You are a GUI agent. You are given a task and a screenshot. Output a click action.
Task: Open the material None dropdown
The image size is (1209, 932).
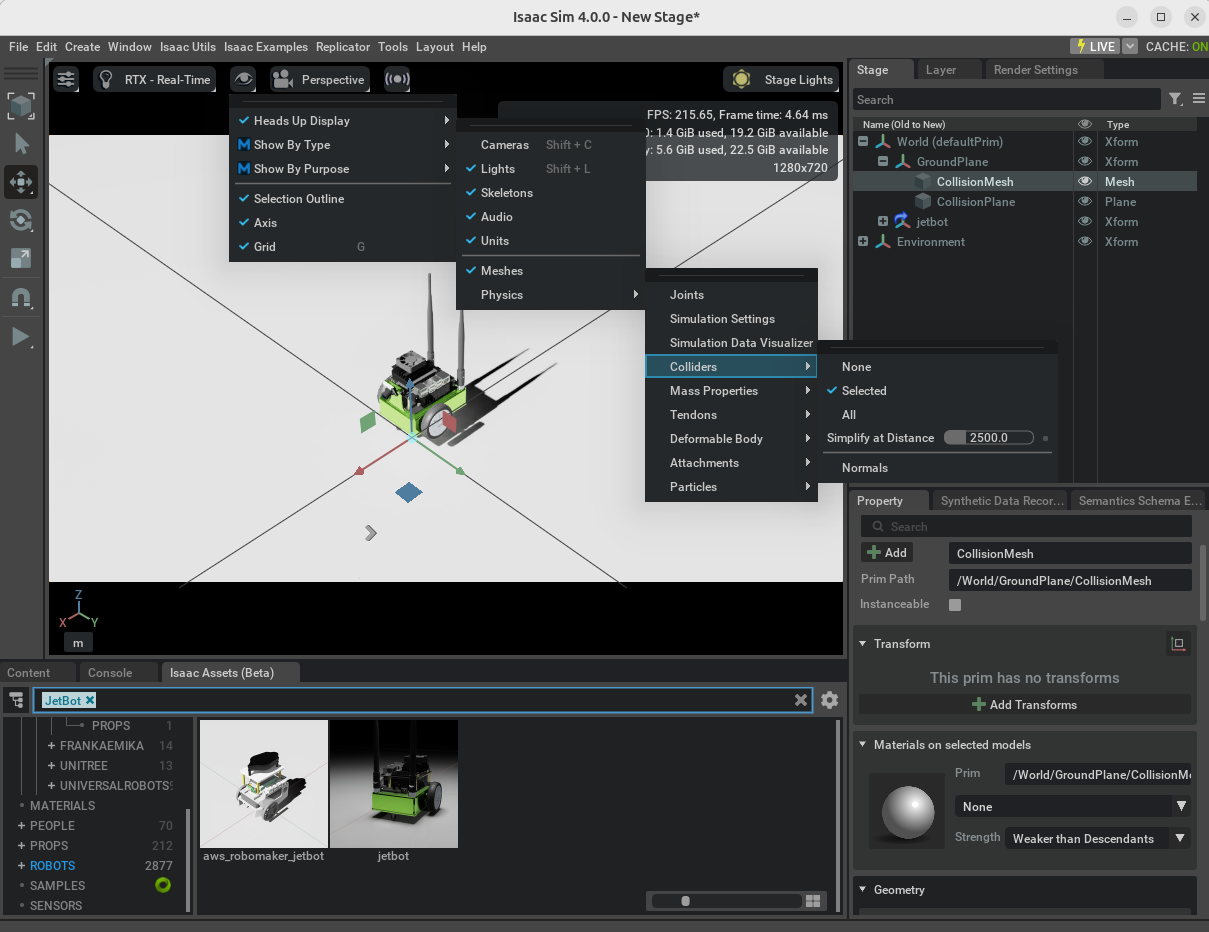(1072, 807)
